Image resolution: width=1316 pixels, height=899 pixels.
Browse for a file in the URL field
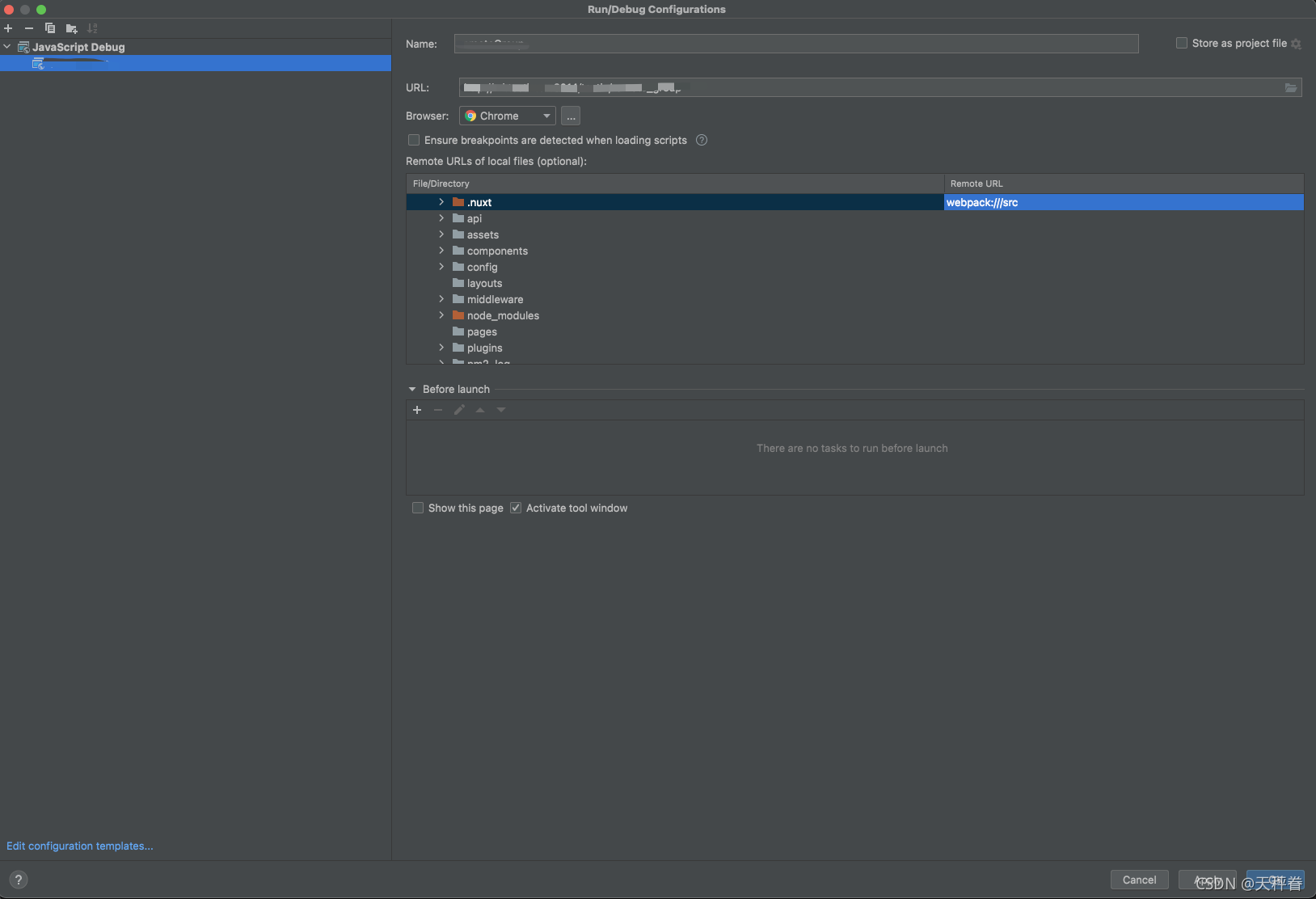pos(1290,87)
